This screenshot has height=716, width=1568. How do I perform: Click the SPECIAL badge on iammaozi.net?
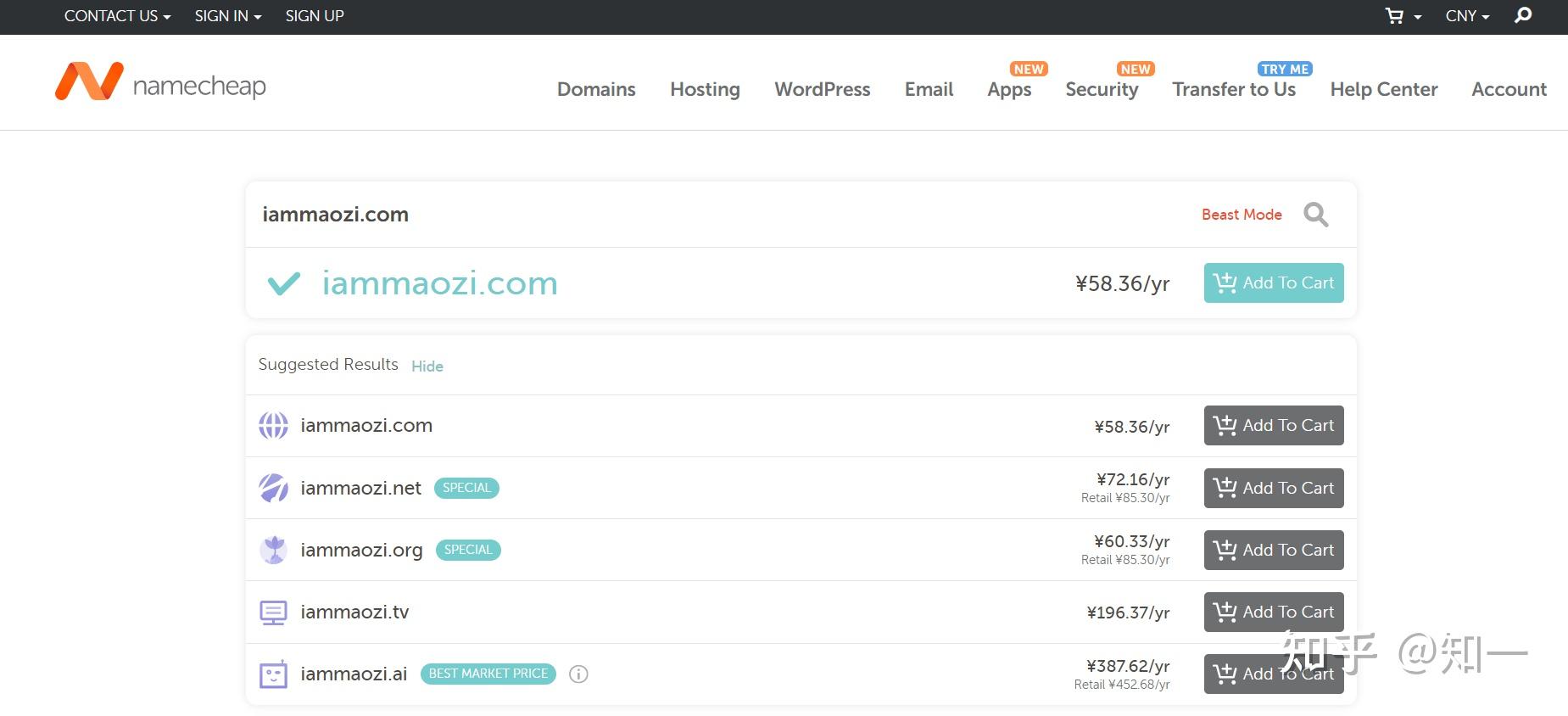466,488
